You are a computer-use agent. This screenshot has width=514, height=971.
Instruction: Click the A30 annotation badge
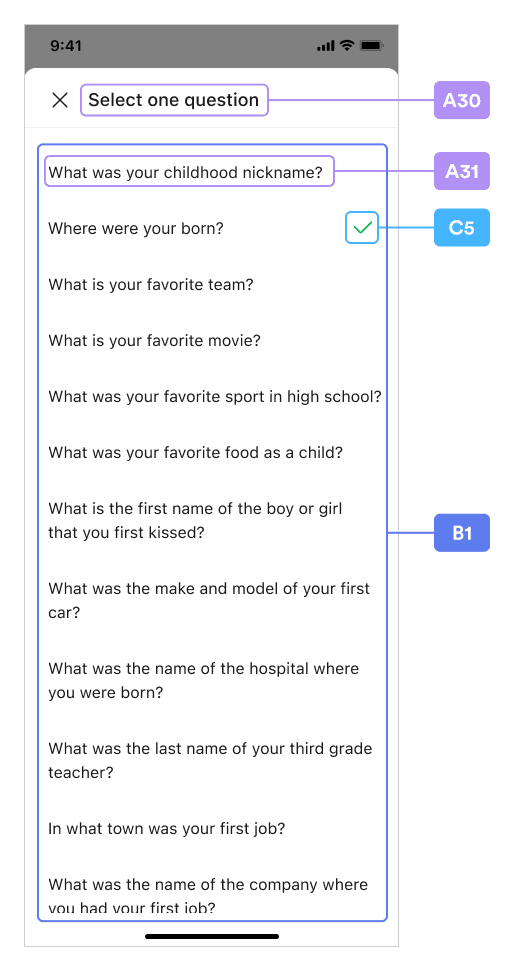(x=462, y=100)
